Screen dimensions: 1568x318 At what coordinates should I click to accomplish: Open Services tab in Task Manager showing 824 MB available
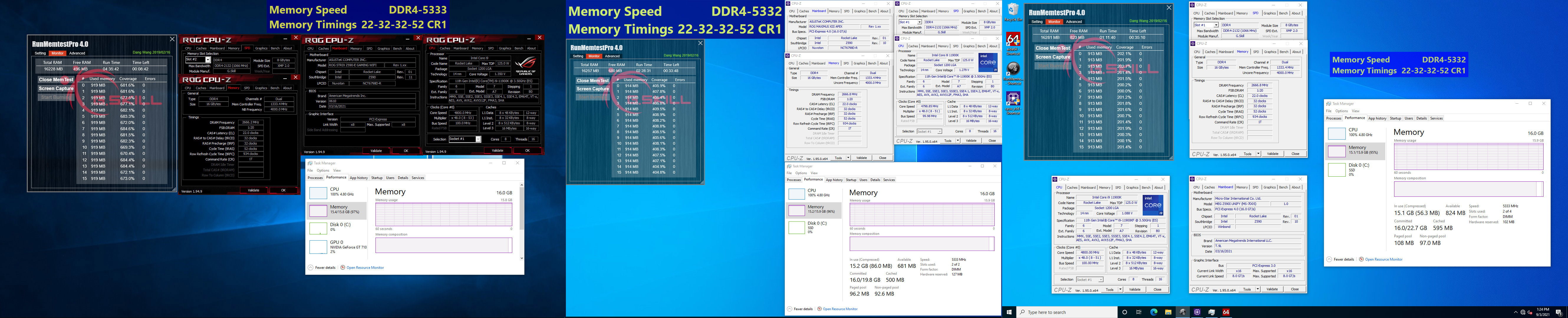(x=1436, y=119)
